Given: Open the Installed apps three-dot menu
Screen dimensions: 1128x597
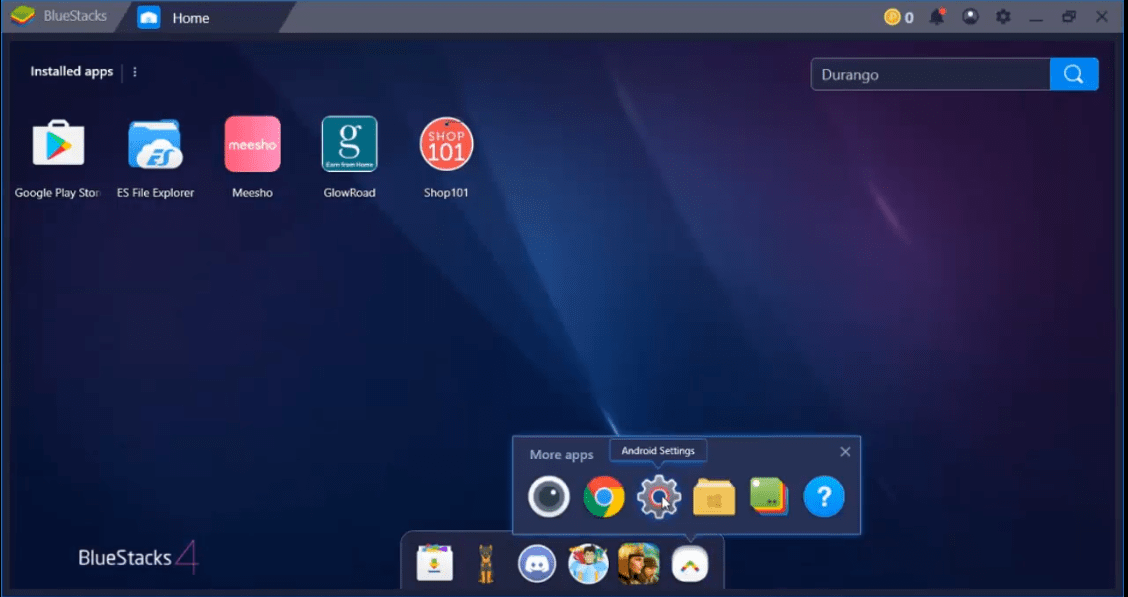Looking at the screenshot, I should [x=135, y=72].
